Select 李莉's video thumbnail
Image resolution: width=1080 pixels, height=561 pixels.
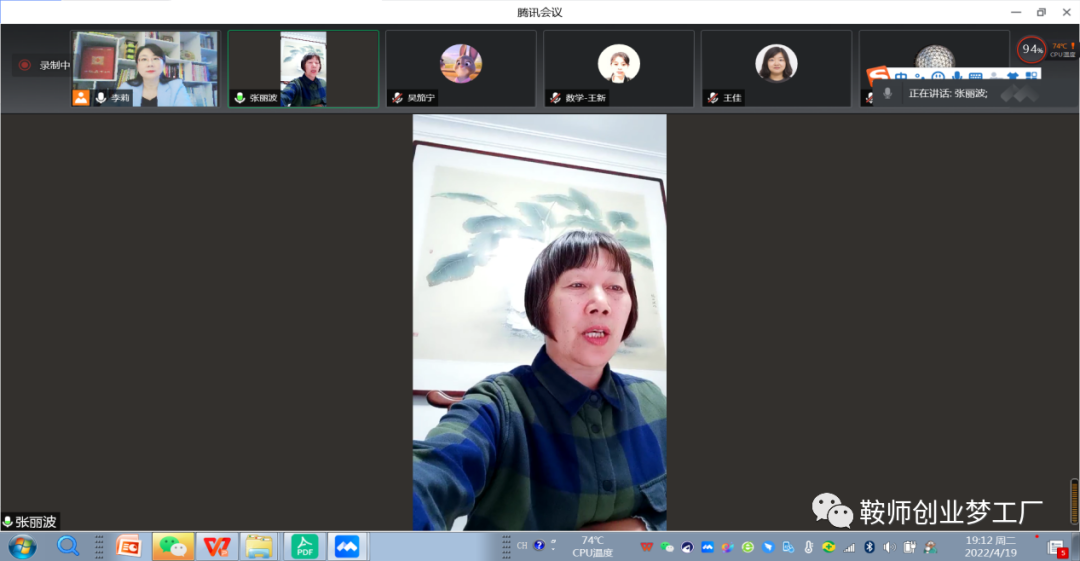[x=144, y=67]
